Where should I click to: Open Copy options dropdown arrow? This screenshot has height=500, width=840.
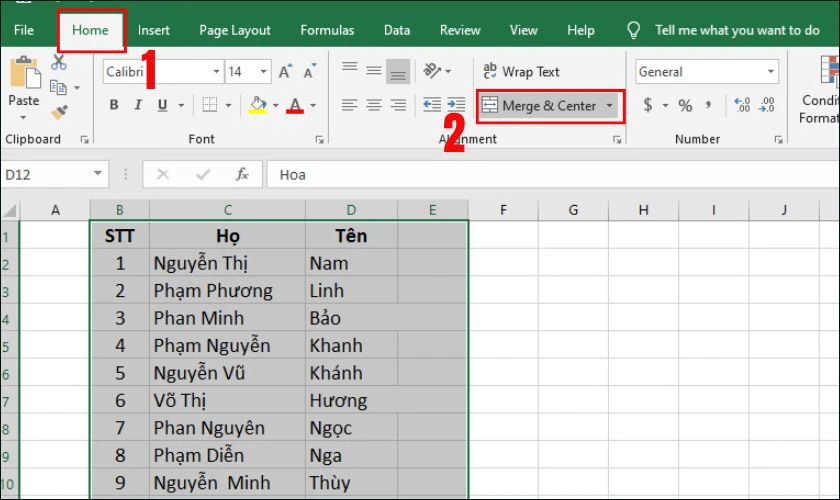tap(77, 87)
